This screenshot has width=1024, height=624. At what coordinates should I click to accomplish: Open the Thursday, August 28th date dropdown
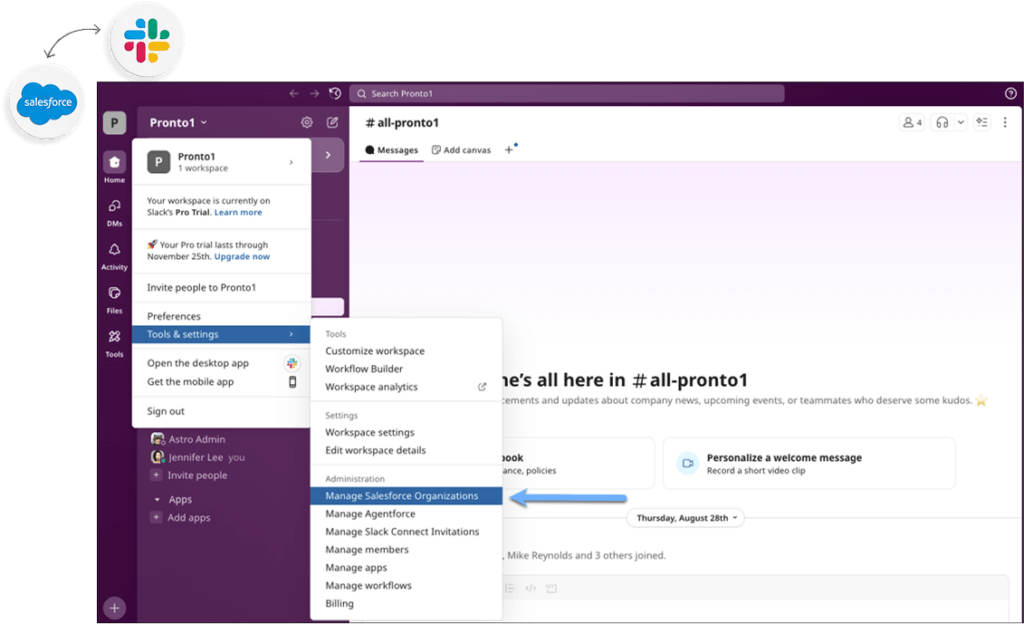click(x=686, y=518)
